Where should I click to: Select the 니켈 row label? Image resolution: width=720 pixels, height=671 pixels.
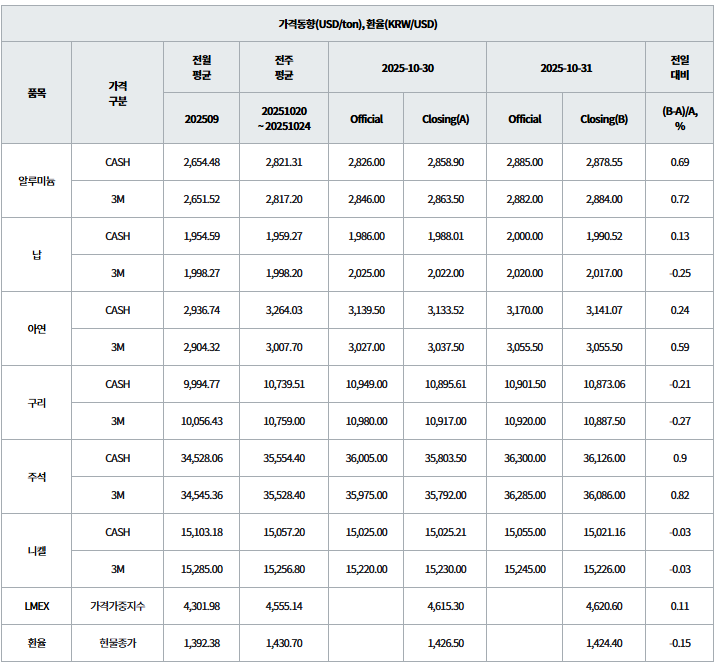coord(37,551)
